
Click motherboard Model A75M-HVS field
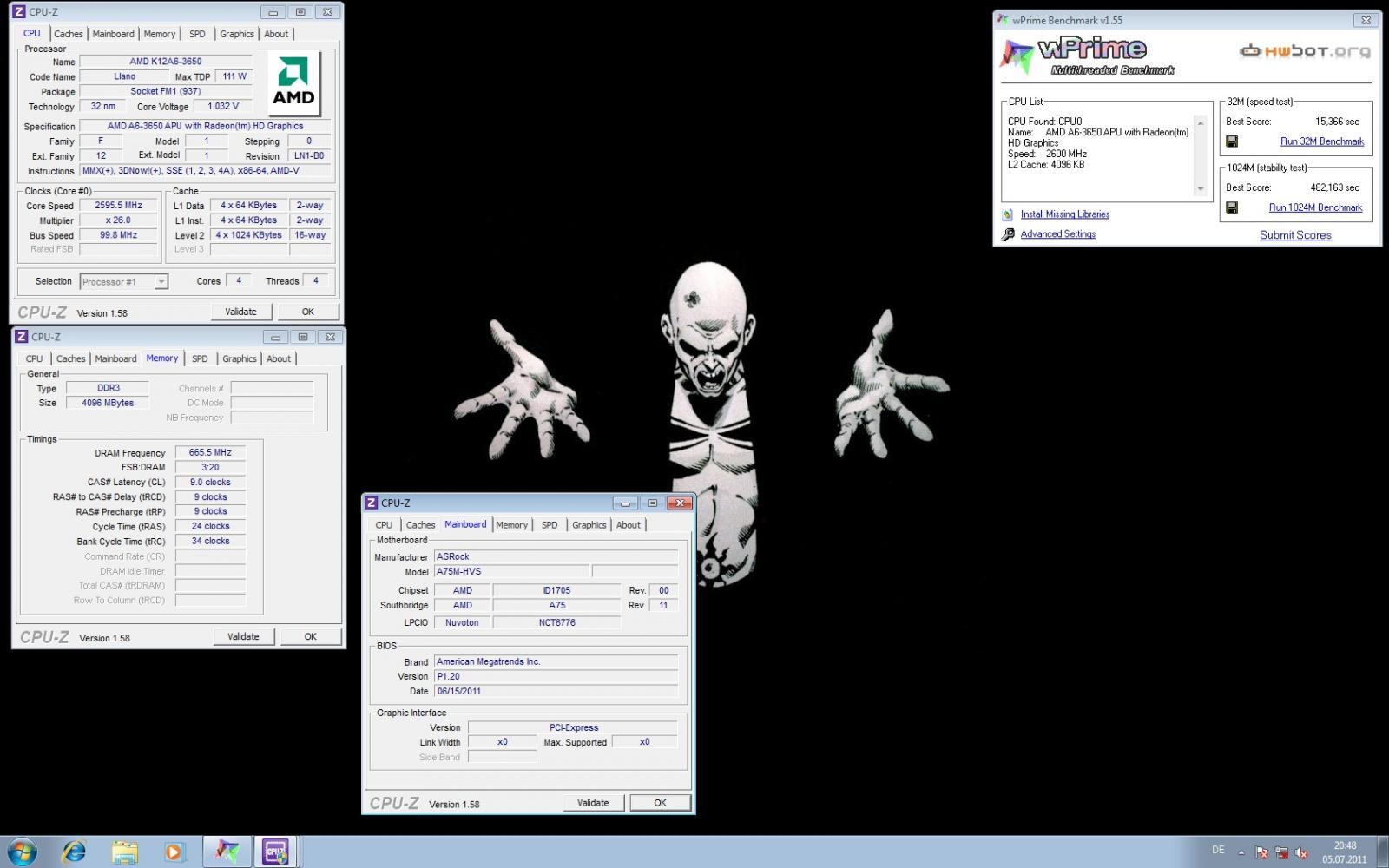(511, 571)
